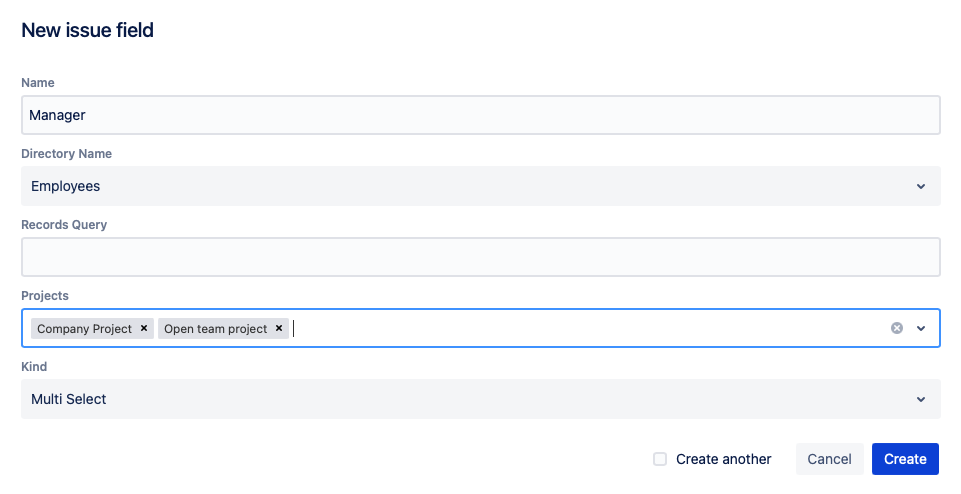Select the Open team project tag text

215,328
